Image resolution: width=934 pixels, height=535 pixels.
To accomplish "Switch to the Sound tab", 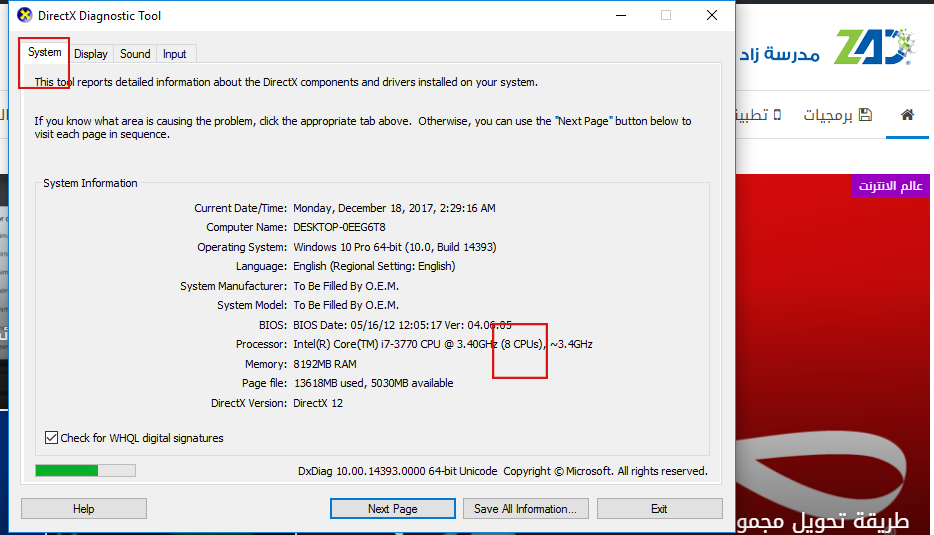I will pos(135,54).
